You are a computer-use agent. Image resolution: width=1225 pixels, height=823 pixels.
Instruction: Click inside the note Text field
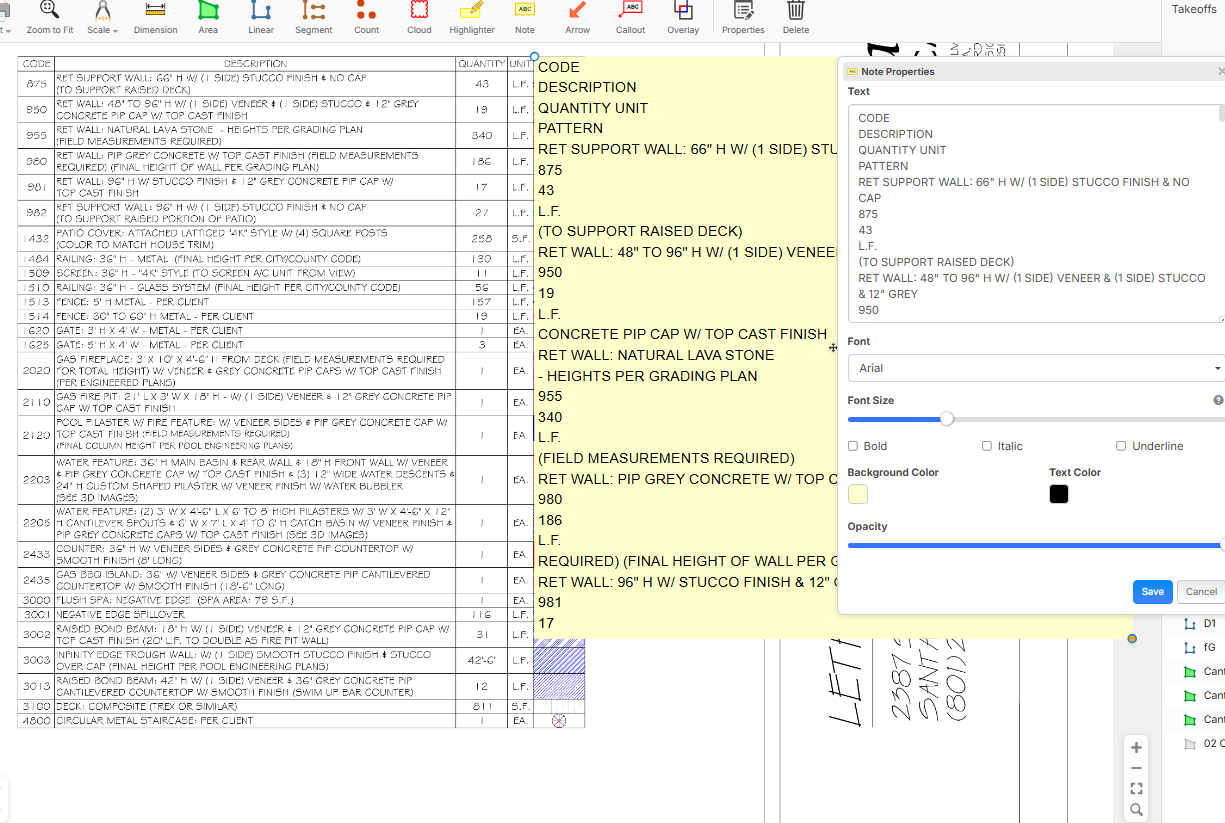click(x=1030, y=213)
